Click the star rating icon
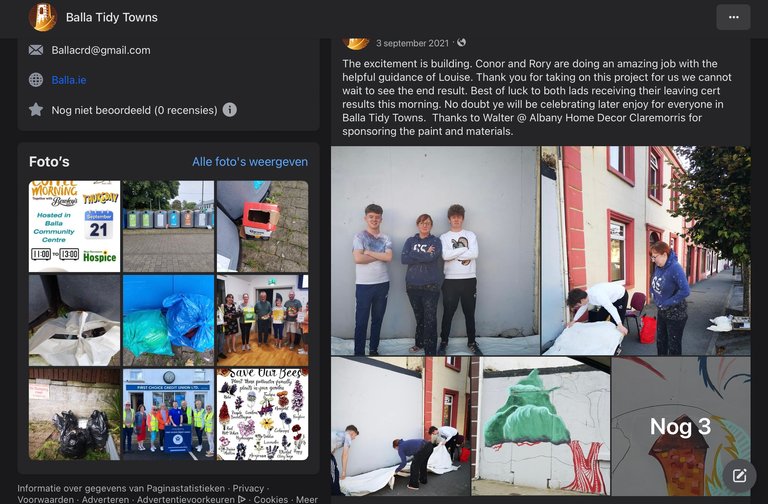The height and width of the screenshot is (504, 768). (x=36, y=109)
